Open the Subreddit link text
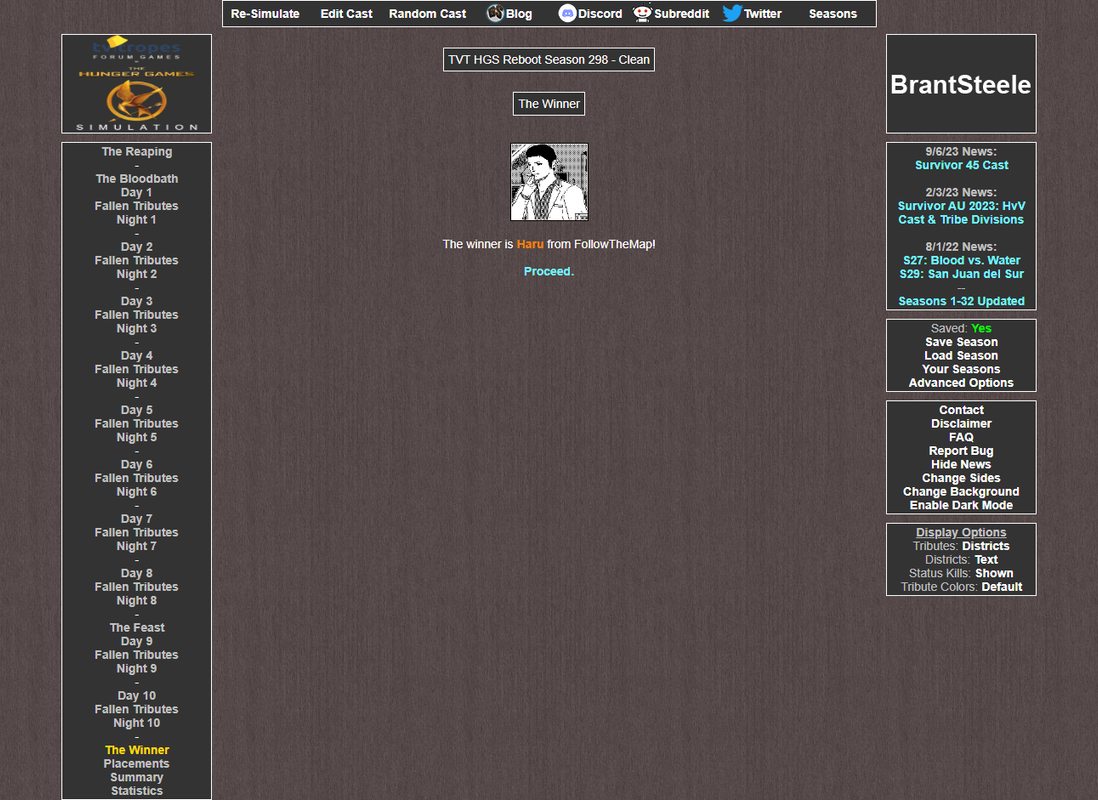Viewport: 1098px width, 800px height. pyautogui.click(x=681, y=14)
